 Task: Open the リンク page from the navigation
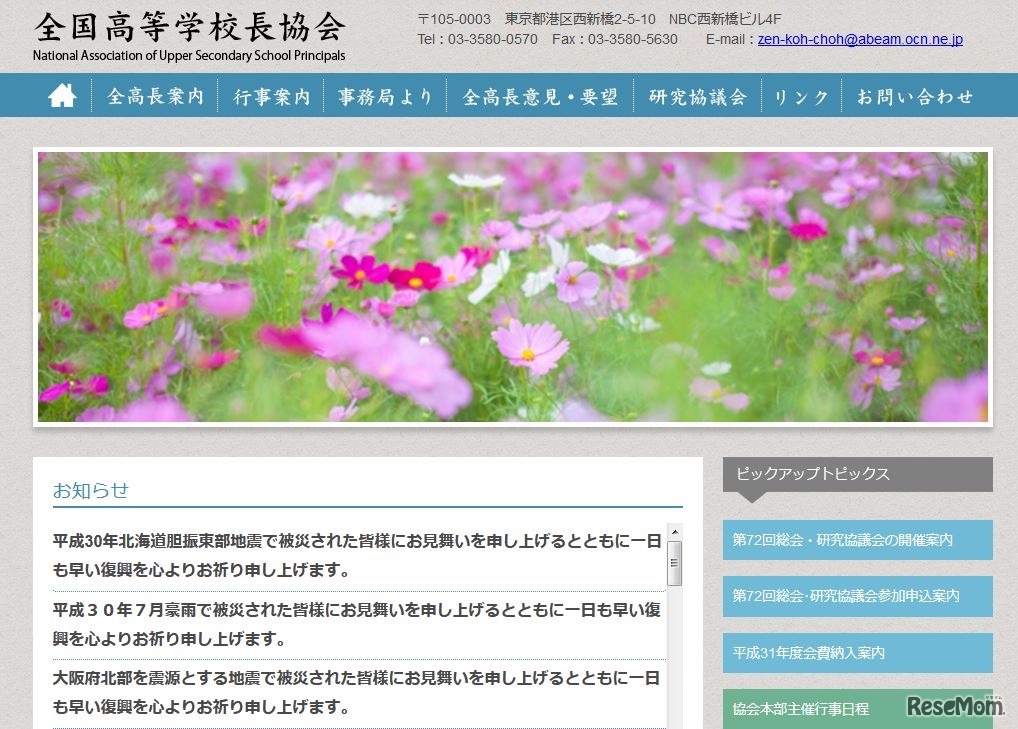(800, 95)
